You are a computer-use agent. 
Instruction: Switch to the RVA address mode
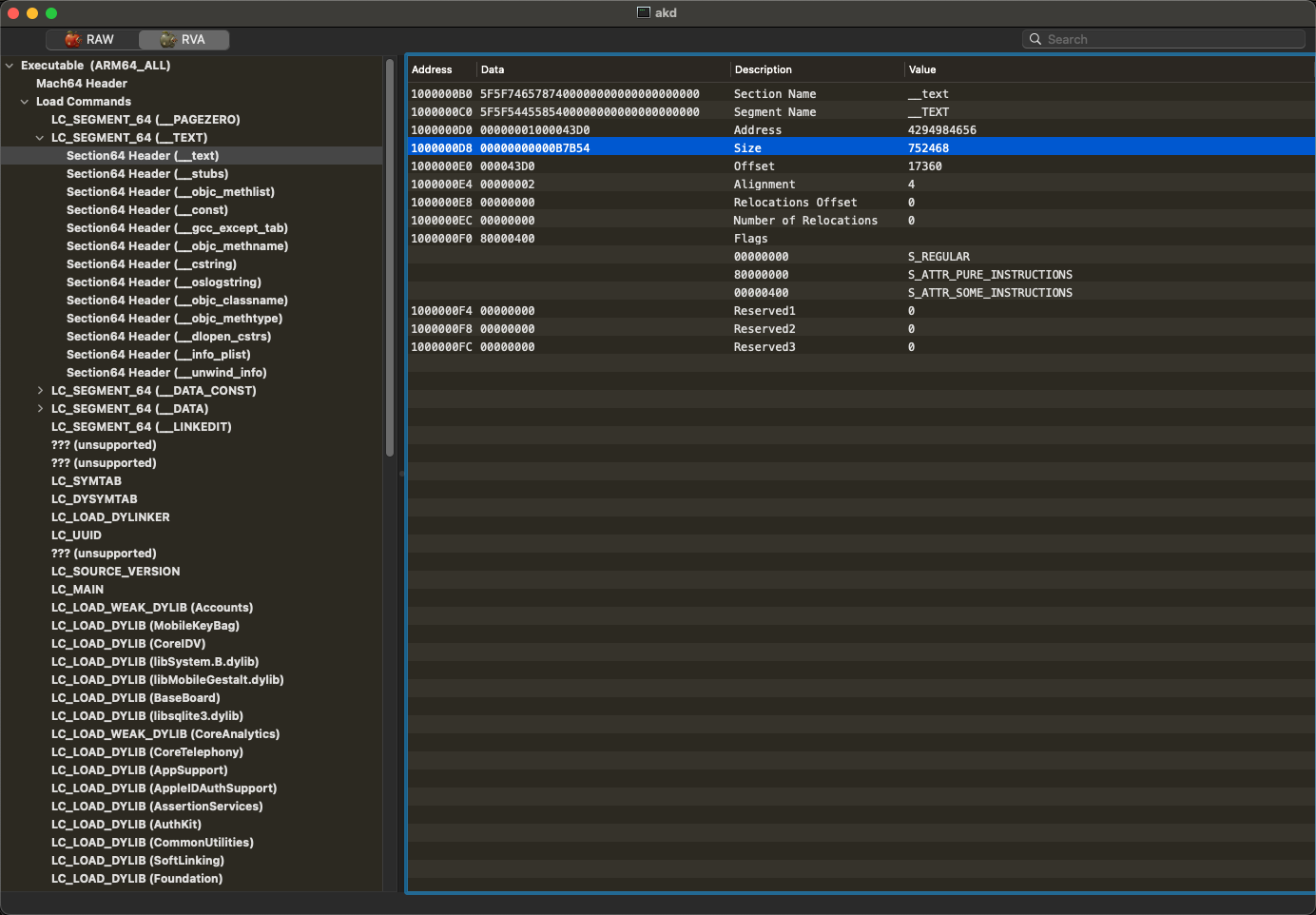pos(184,39)
